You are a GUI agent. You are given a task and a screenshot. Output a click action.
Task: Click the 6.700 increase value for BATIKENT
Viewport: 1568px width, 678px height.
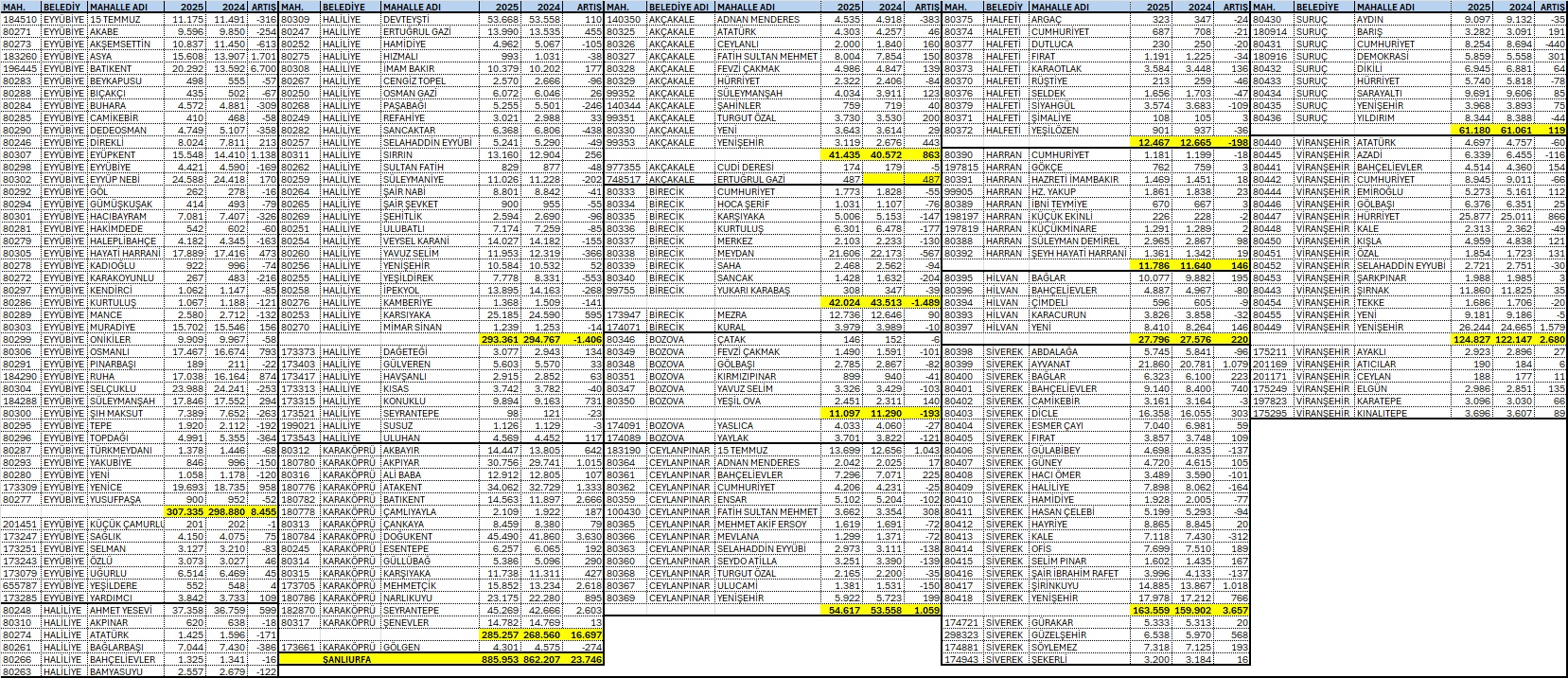click(263, 69)
